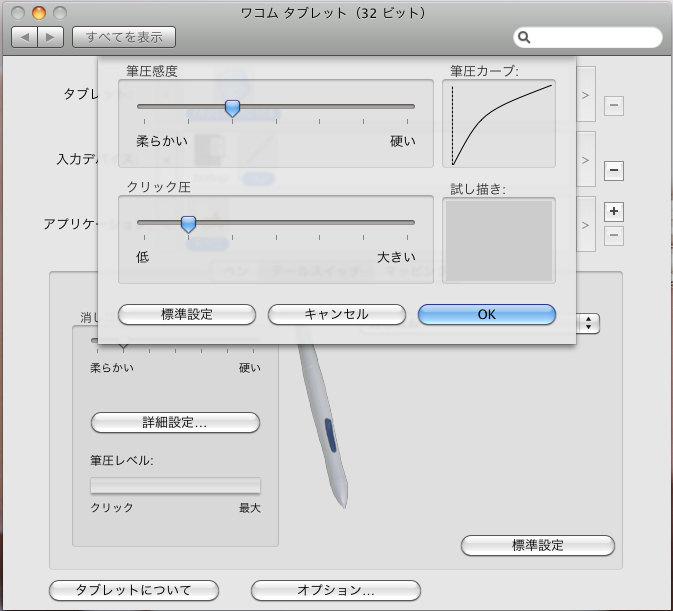673x611 pixels.
Task: Open オプション... button
Action: click(336, 590)
